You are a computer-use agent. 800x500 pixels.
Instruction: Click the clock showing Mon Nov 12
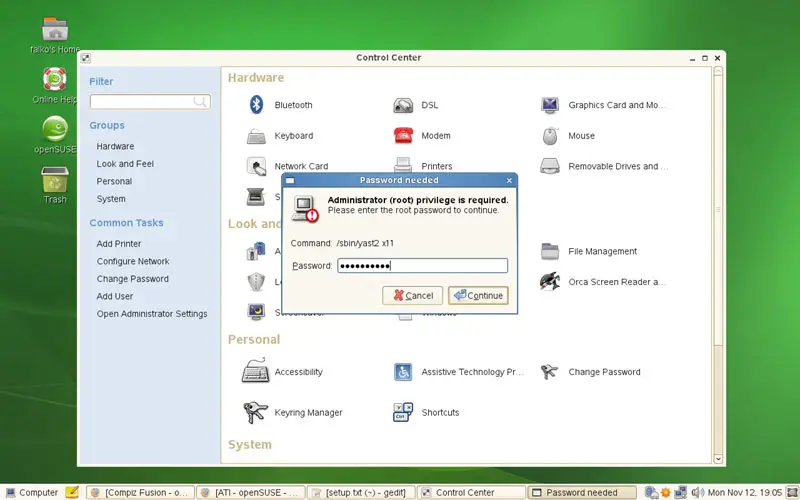[745, 492]
